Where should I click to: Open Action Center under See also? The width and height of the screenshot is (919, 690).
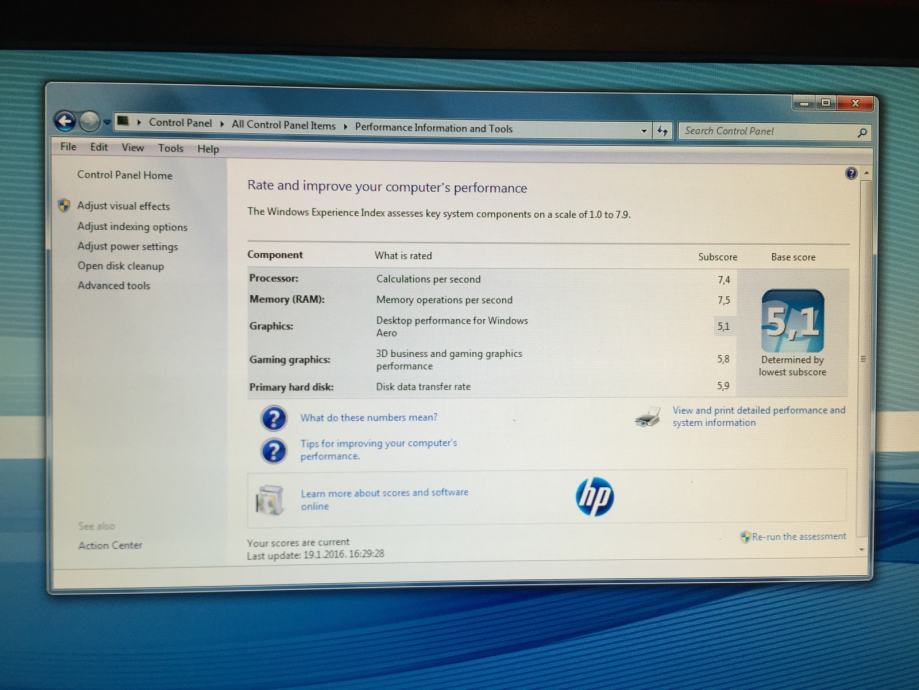coord(110,545)
